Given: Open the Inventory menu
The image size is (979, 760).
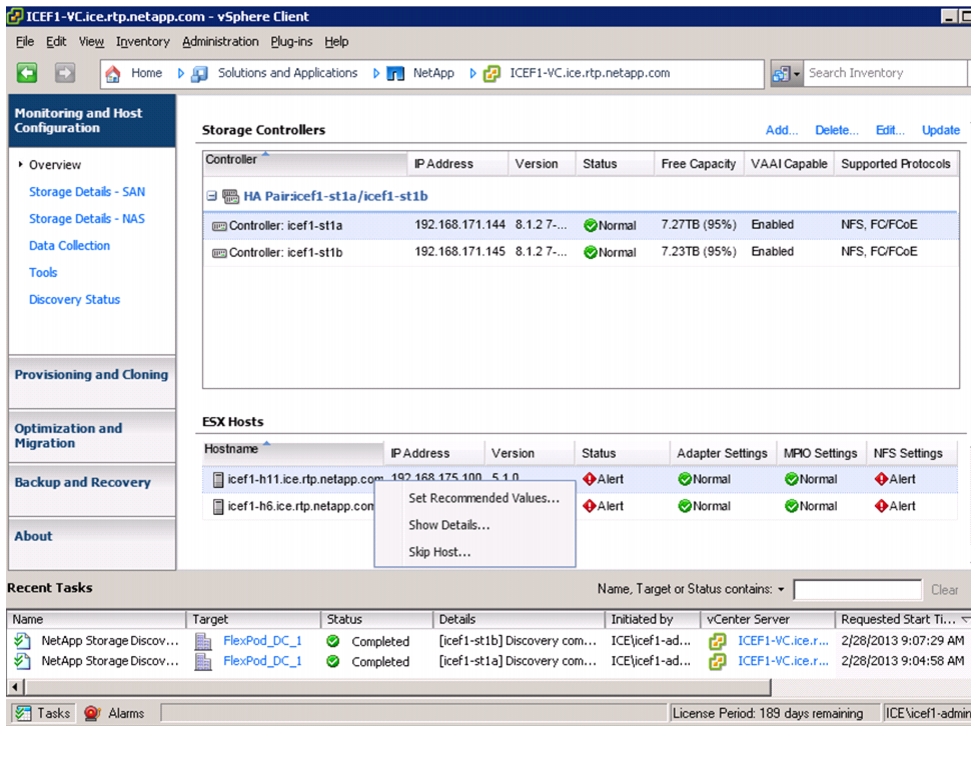Looking at the screenshot, I should coord(143,42).
